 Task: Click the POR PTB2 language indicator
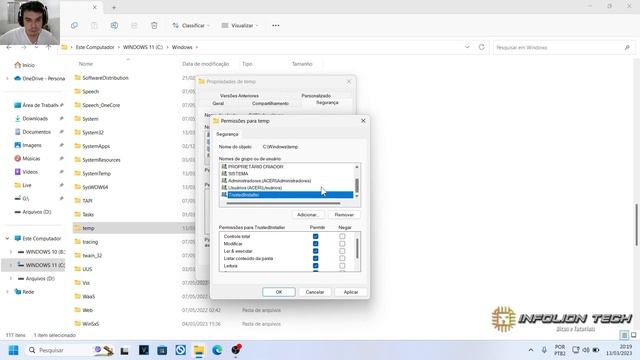pyautogui.click(x=560, y=350)
